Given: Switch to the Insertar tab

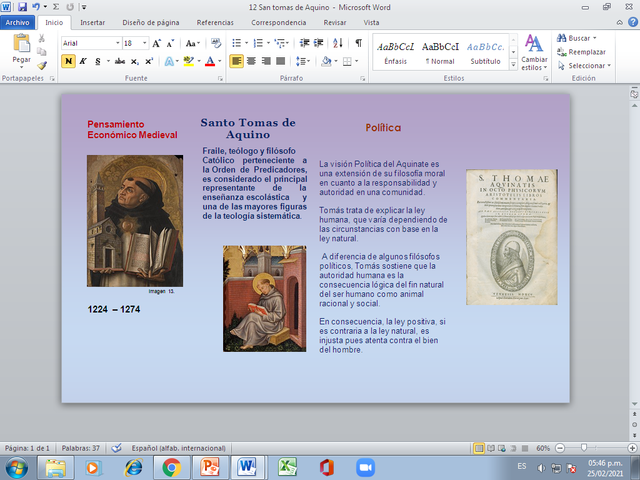Looking at the screenshot, I should click(x=92, y=22).
